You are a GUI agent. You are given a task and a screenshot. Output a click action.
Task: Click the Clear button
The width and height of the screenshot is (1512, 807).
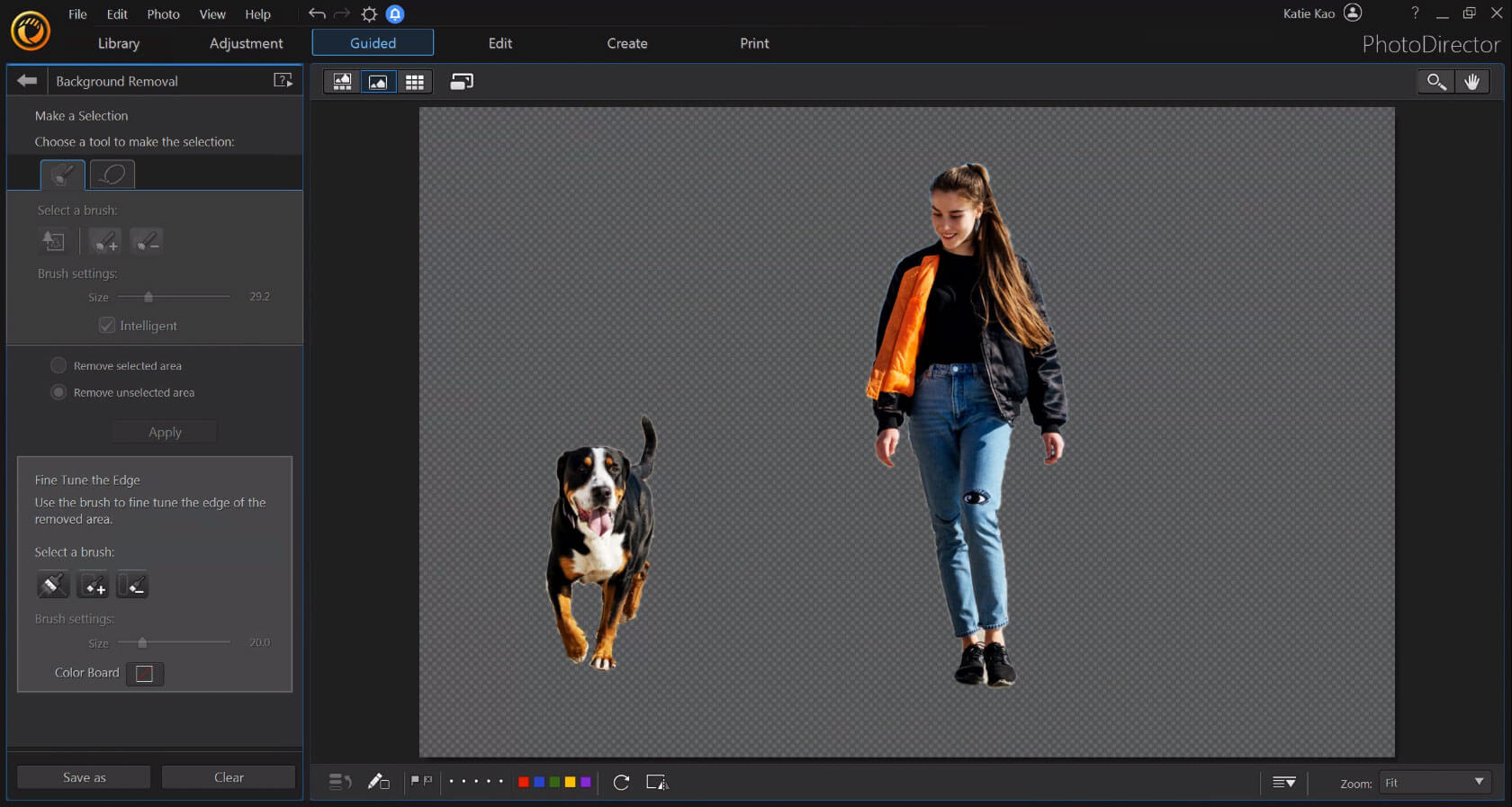point(229,777)
